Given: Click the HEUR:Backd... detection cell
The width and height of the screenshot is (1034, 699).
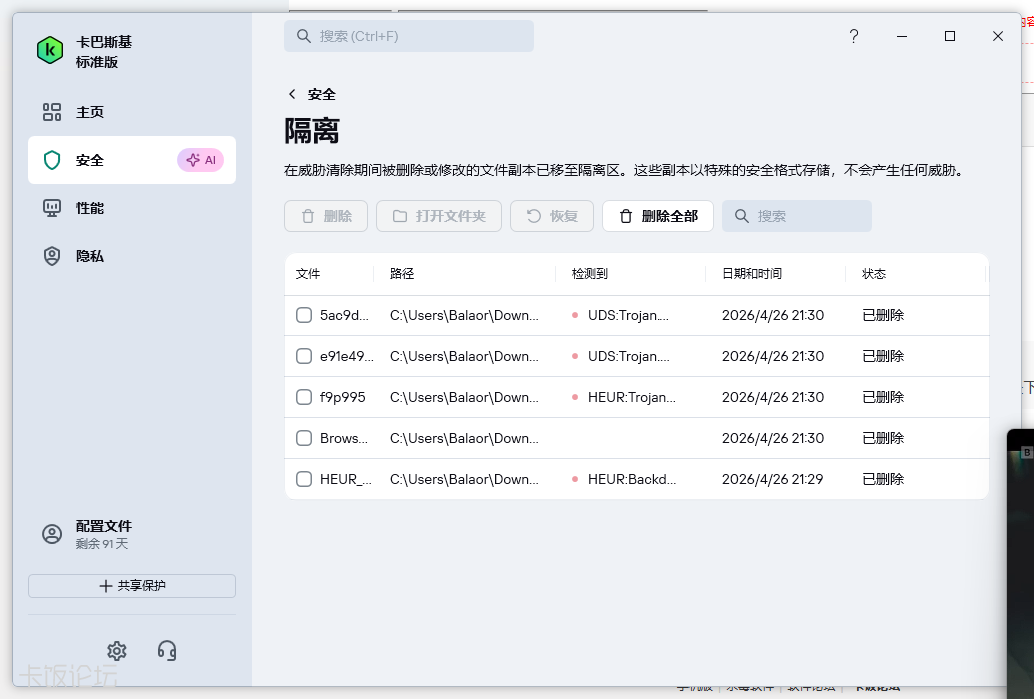Looking at the screenshot, I should 632,479.
